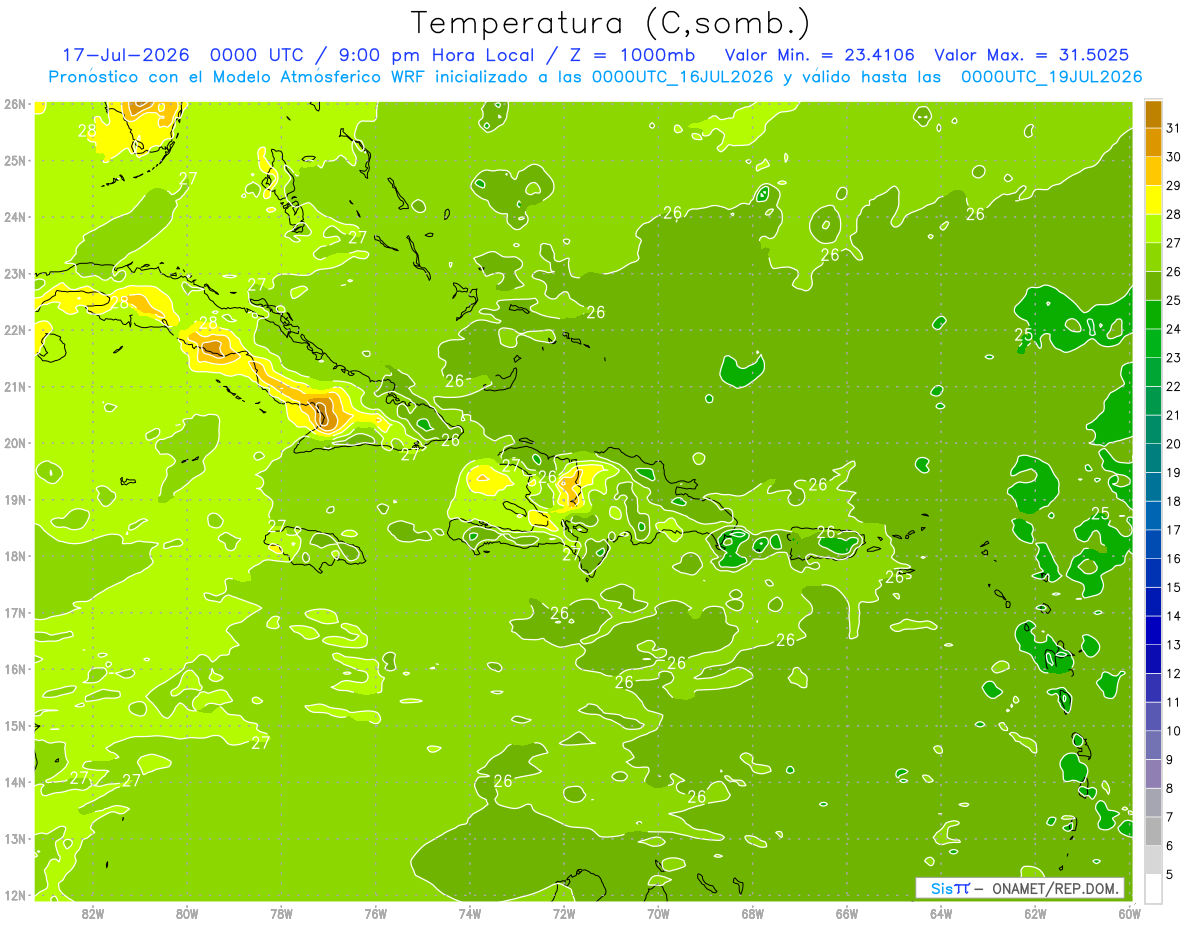Click legend value 31

[1174, 128]
